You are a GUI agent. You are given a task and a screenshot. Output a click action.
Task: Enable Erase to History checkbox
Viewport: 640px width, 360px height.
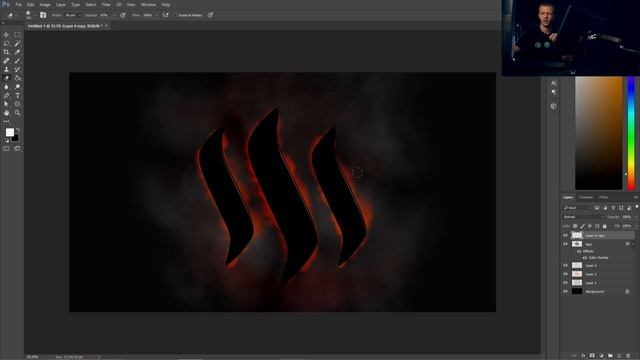point(176,15)
